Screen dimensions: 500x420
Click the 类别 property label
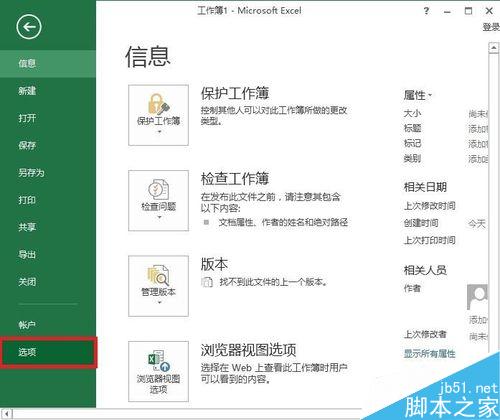click(x=412, y=158)
